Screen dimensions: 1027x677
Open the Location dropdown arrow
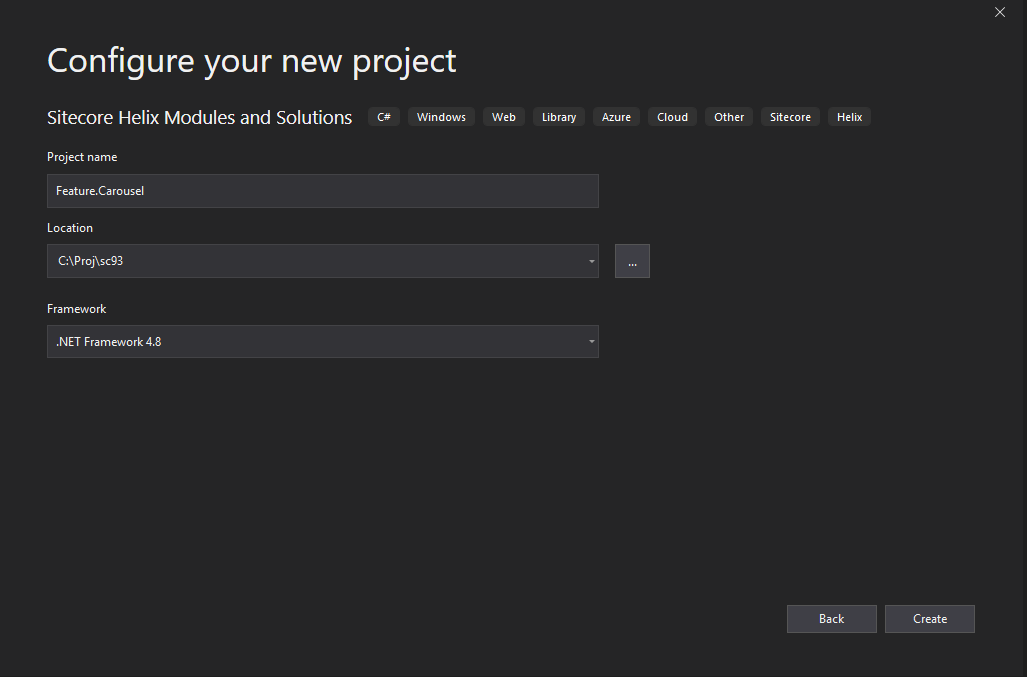[592, 261]
